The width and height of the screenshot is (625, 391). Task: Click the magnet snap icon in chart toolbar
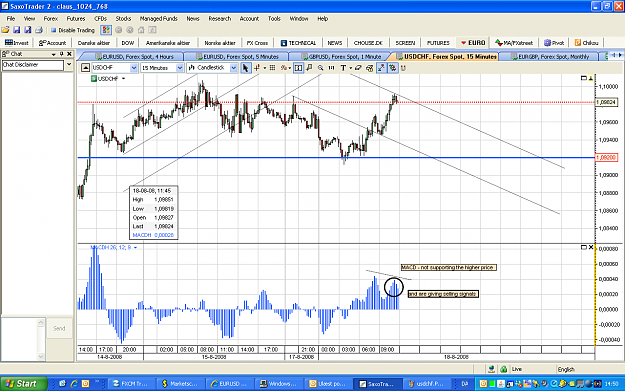click(403, 68)
